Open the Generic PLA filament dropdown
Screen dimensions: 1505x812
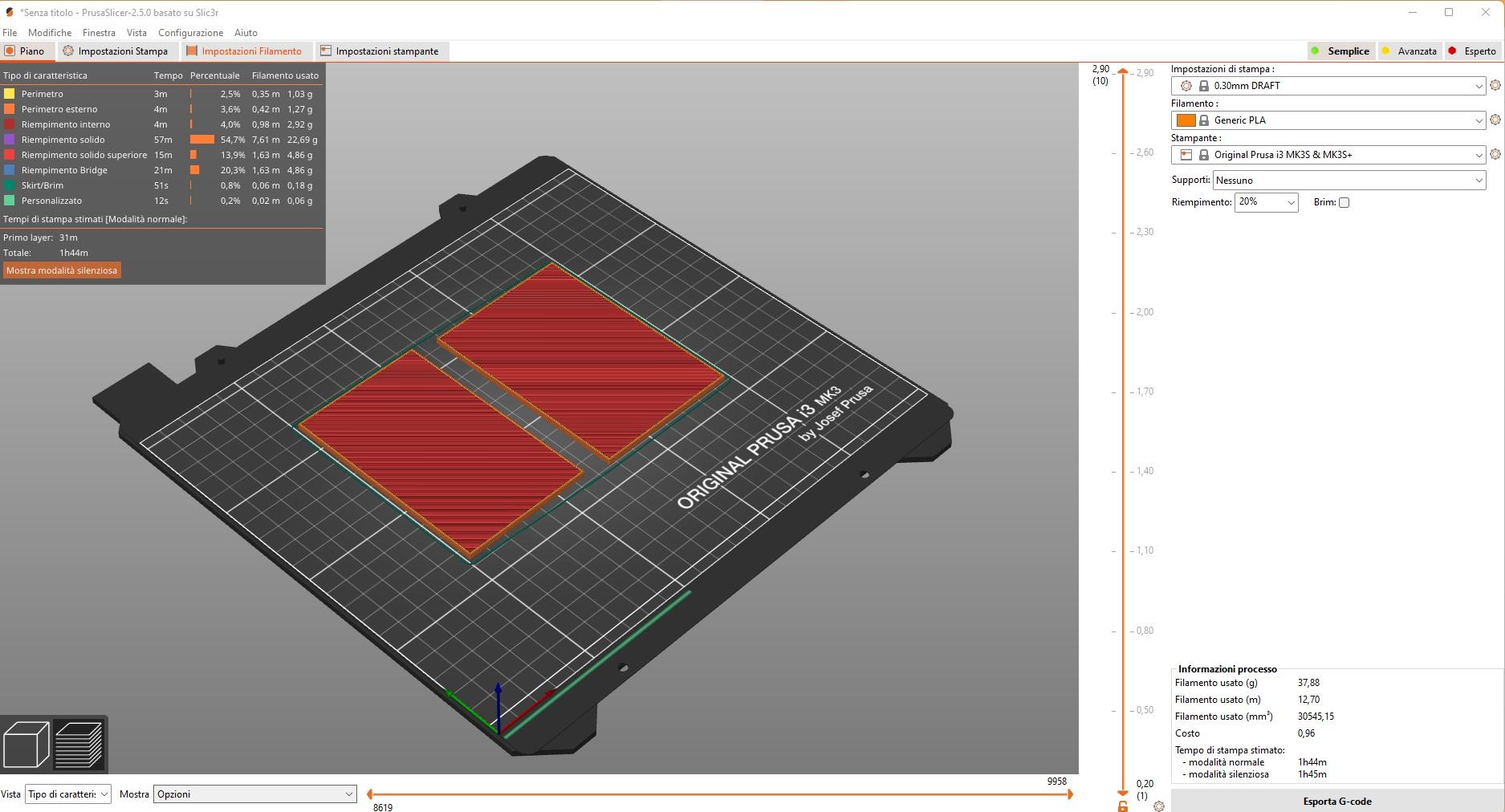pyautogui.click(x=1328, y=120)
